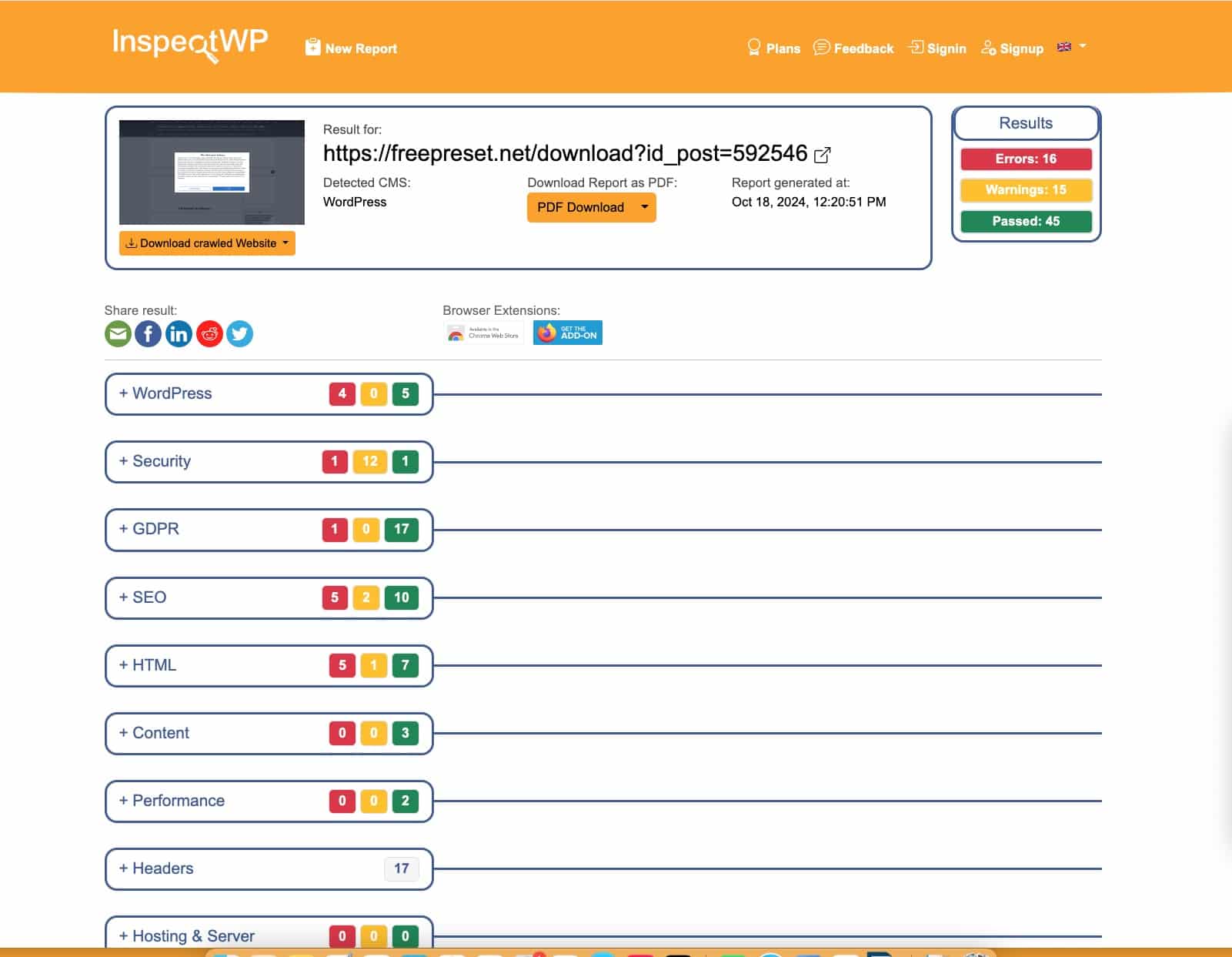Click Errors: 16 results badge
The height and width of the screenshot is (957, 1232).
pos(1026,159)
